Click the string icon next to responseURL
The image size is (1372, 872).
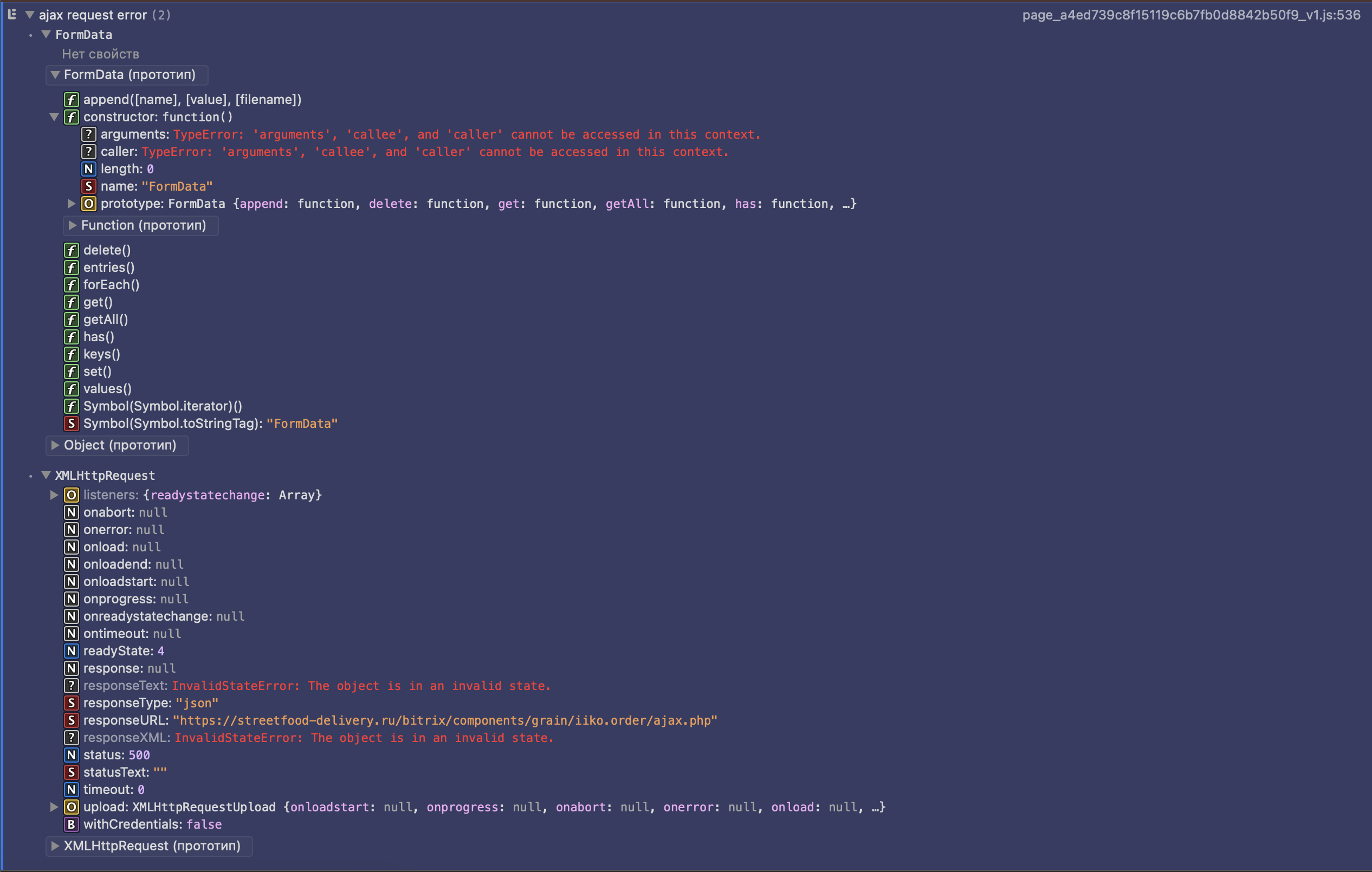(71, 720)
